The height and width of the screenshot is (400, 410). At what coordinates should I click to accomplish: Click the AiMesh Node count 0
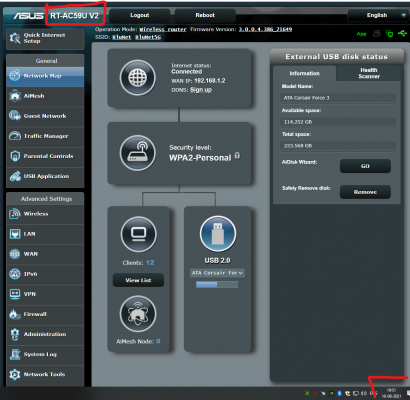pyautogui.click(x=158, y=341)
